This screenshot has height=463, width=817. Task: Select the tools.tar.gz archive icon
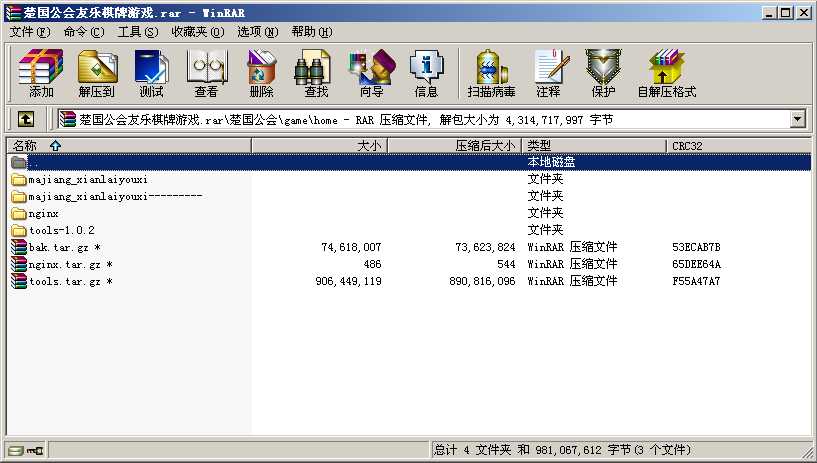point(19,281)
